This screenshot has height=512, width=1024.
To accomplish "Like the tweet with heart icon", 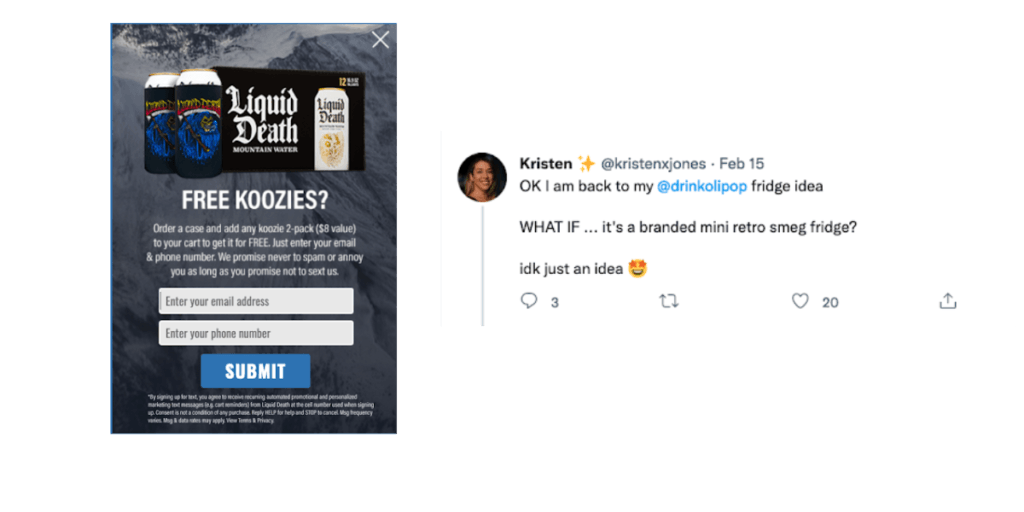I will pos(800,301).
